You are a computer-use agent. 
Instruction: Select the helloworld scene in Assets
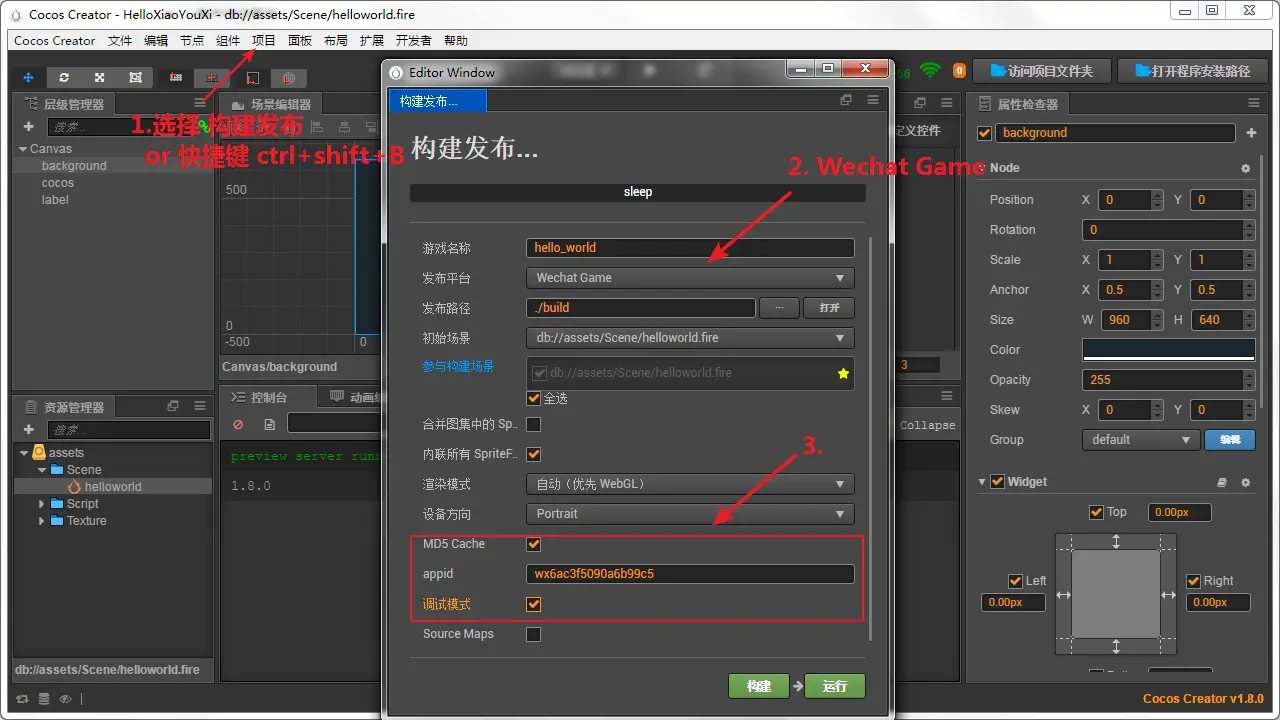click(x=113, y=487)
